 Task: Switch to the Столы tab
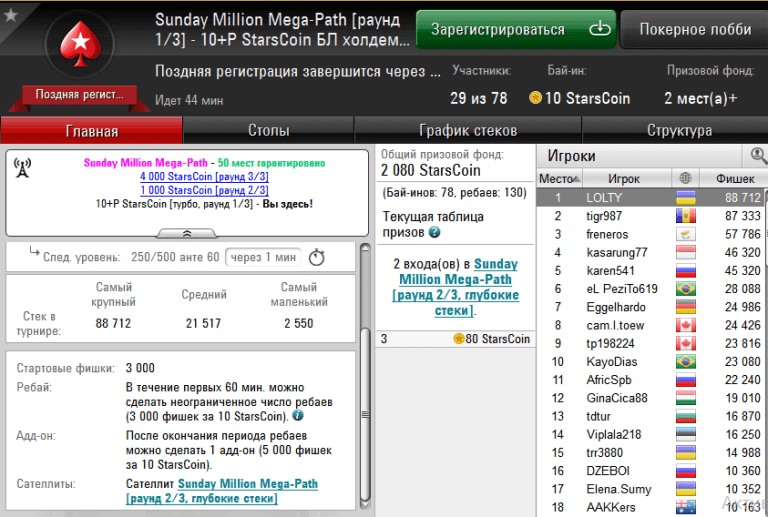[x=268, y=131]
